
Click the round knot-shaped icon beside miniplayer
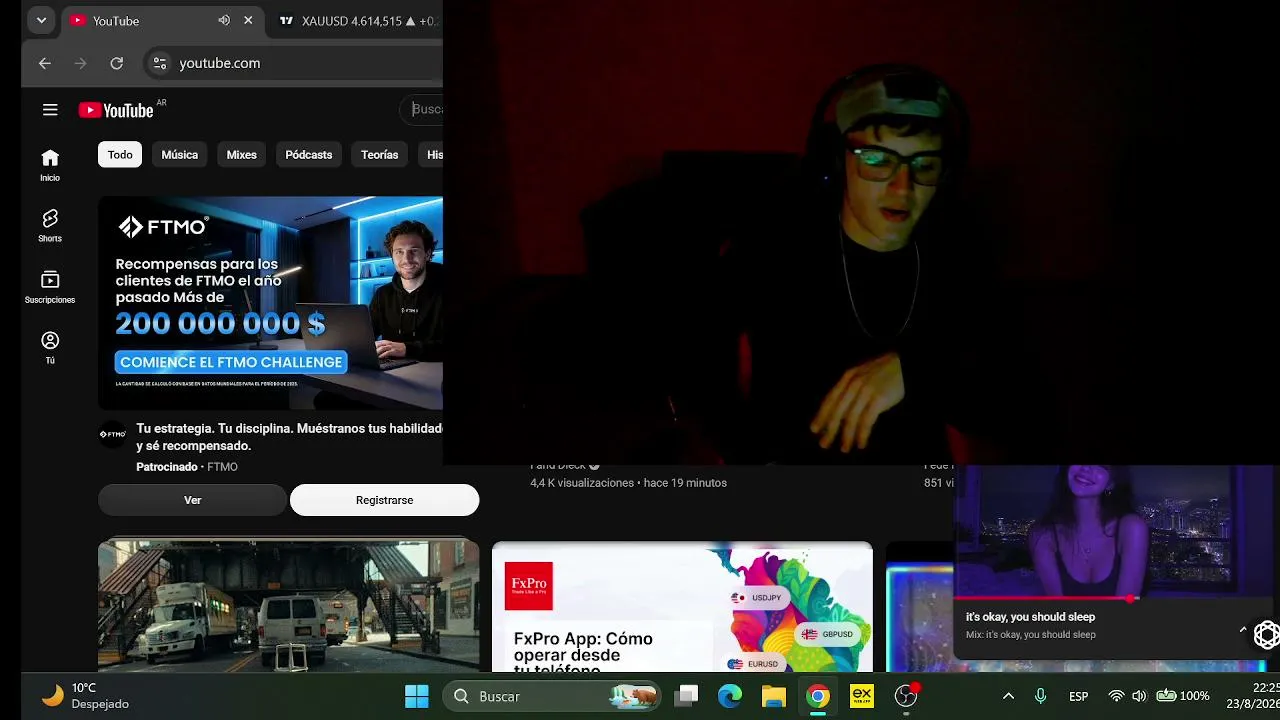1267,634
